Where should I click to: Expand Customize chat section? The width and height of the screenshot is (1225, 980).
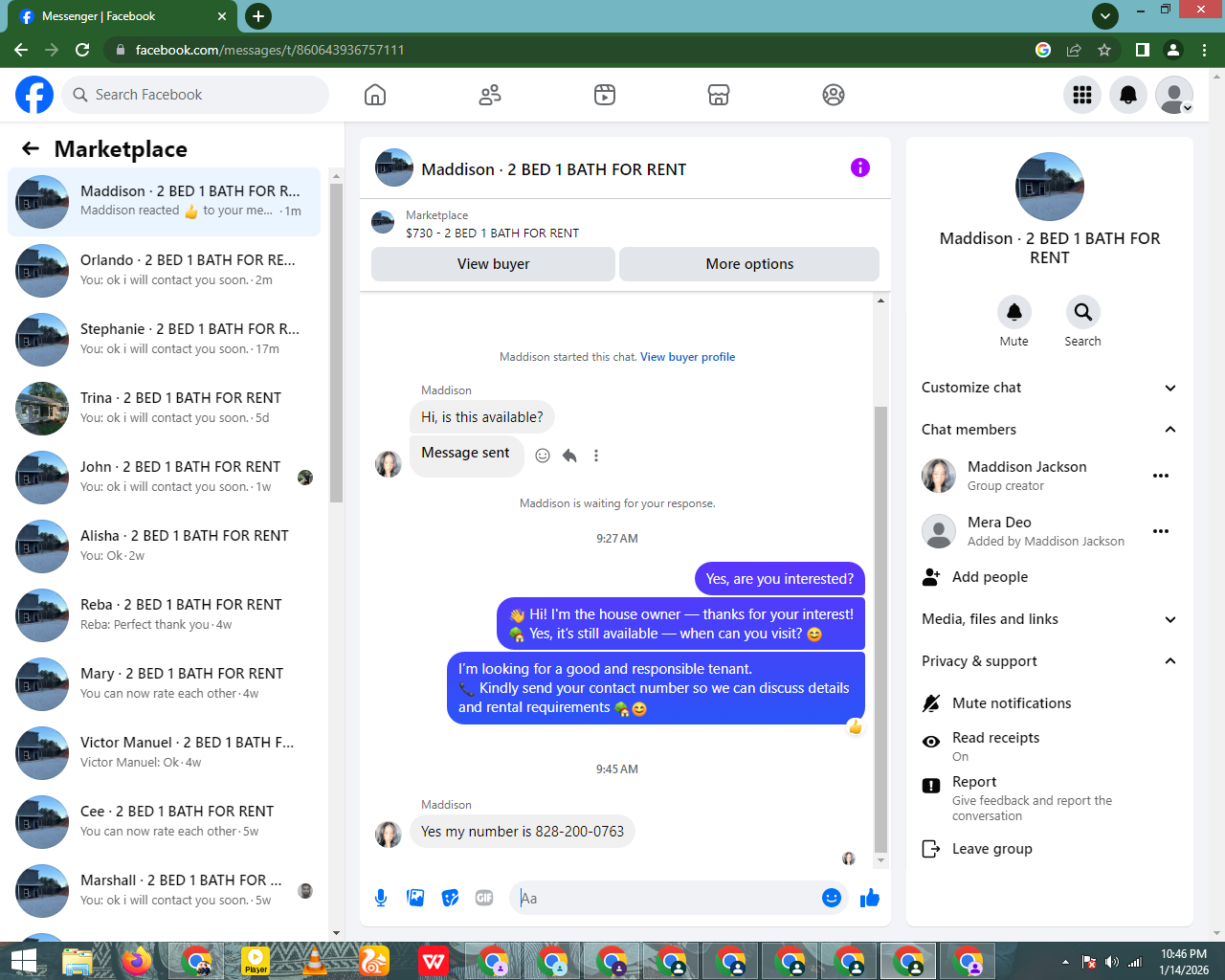(1049, 388)
